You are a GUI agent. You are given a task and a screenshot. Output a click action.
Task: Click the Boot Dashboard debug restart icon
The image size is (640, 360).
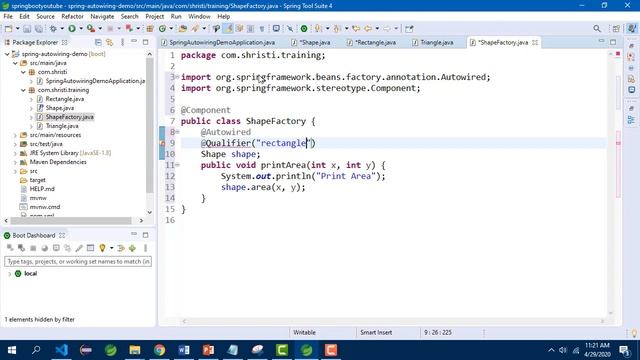point(21,248)
